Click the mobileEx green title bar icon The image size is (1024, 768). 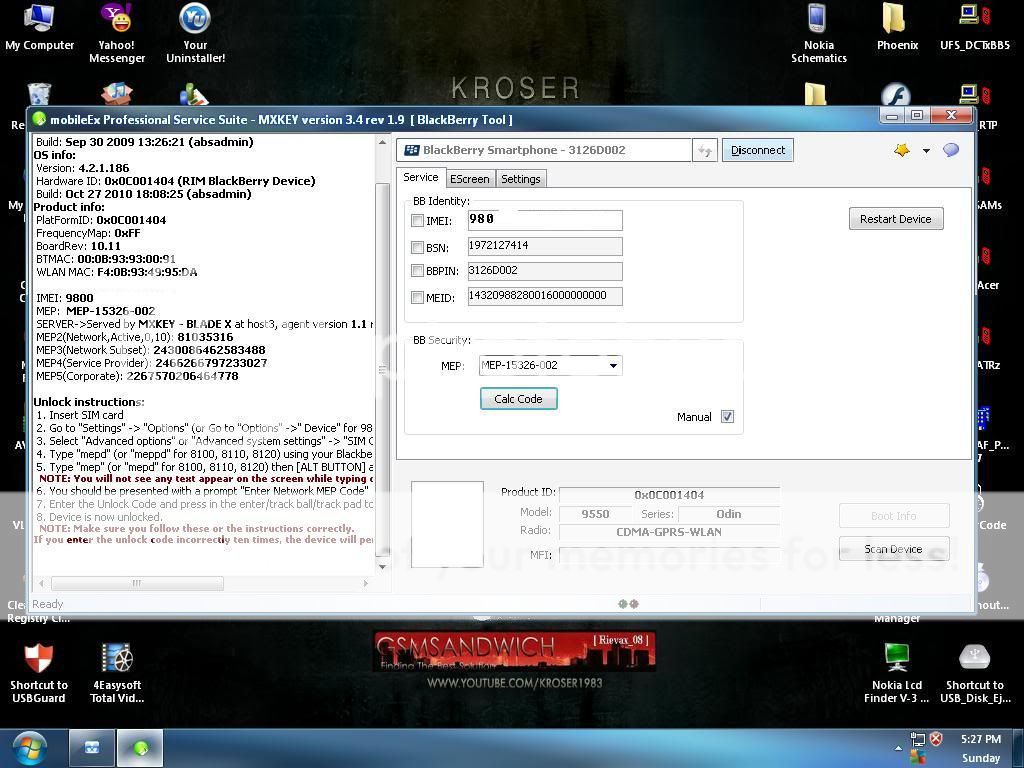39,119
